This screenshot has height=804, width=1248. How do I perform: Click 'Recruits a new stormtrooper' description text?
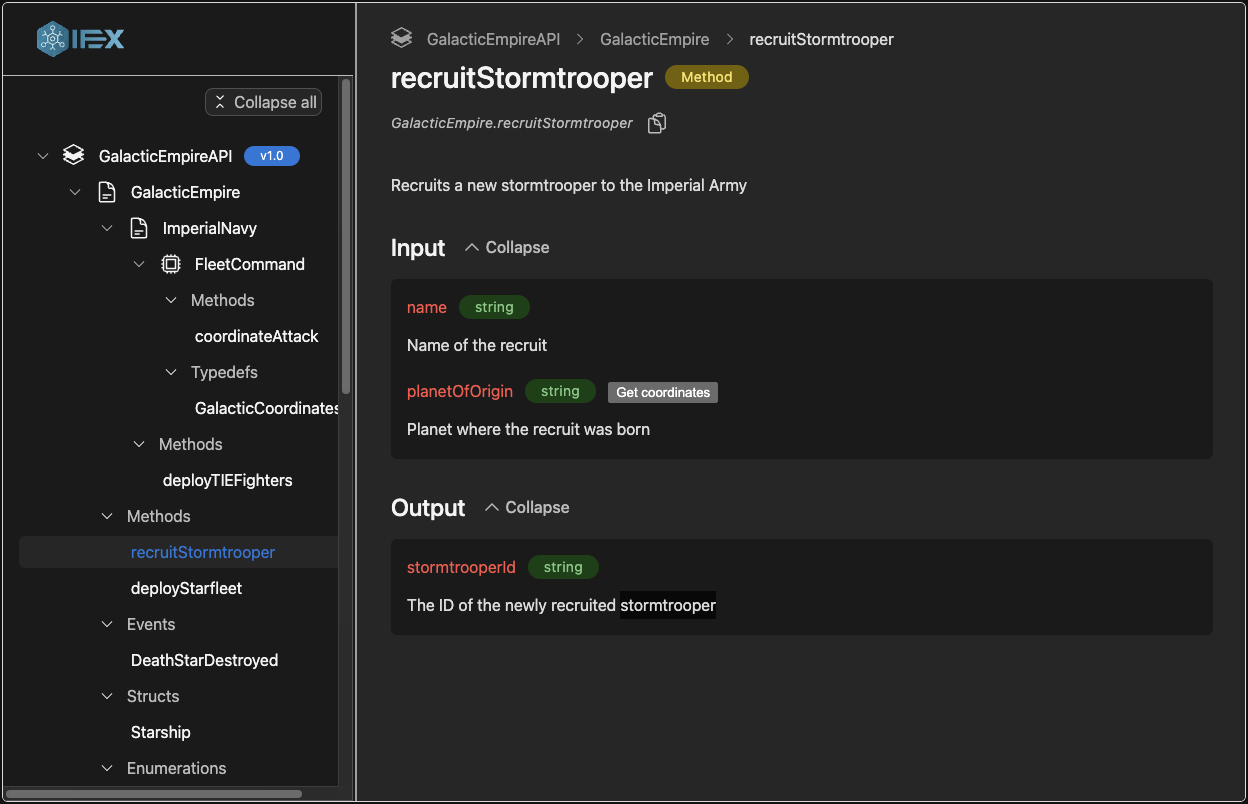[569, 185]
